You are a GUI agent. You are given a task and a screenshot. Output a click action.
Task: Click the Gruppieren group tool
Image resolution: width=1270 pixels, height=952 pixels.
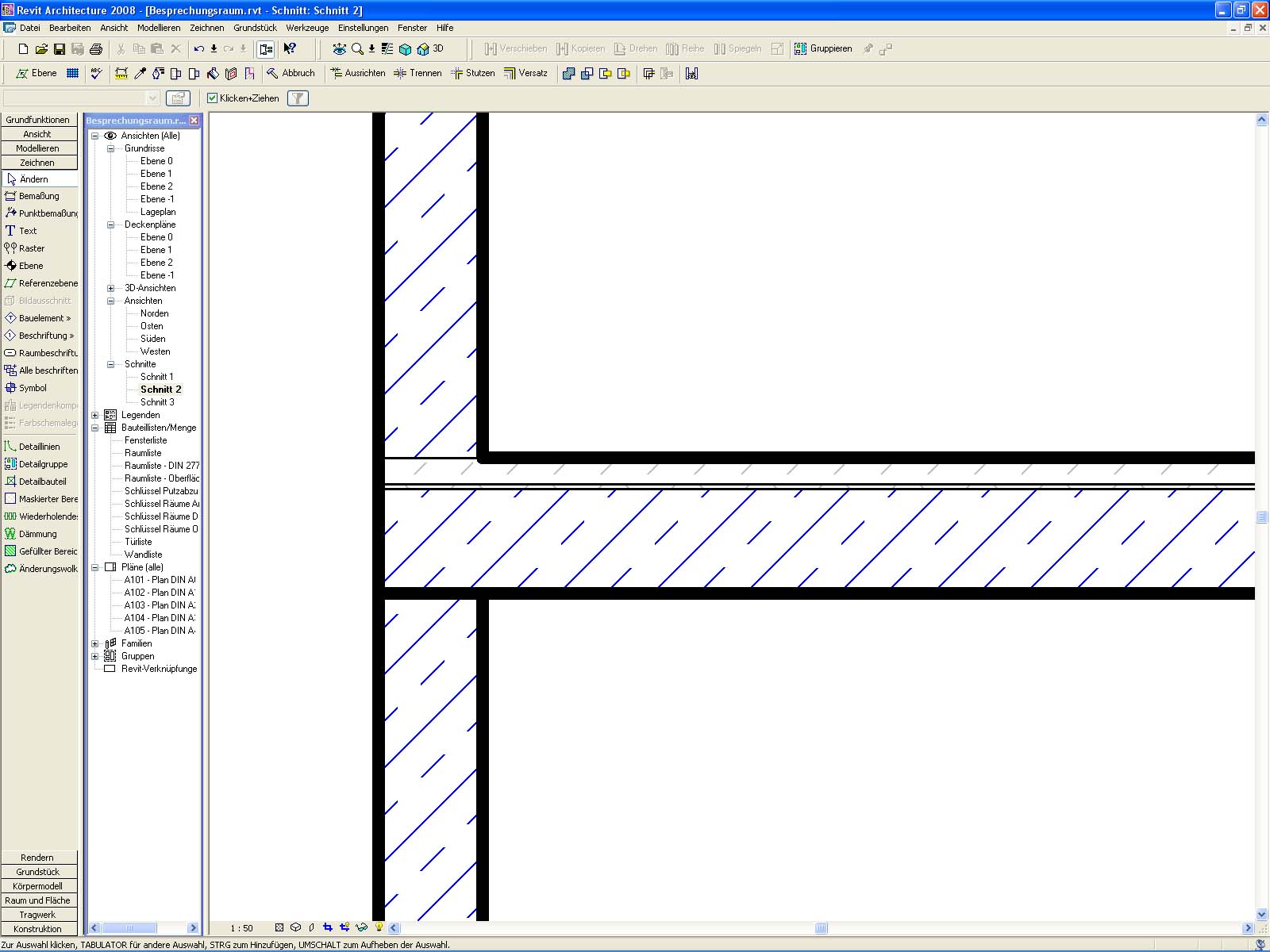pyautogui.click(x=824, y=49)
